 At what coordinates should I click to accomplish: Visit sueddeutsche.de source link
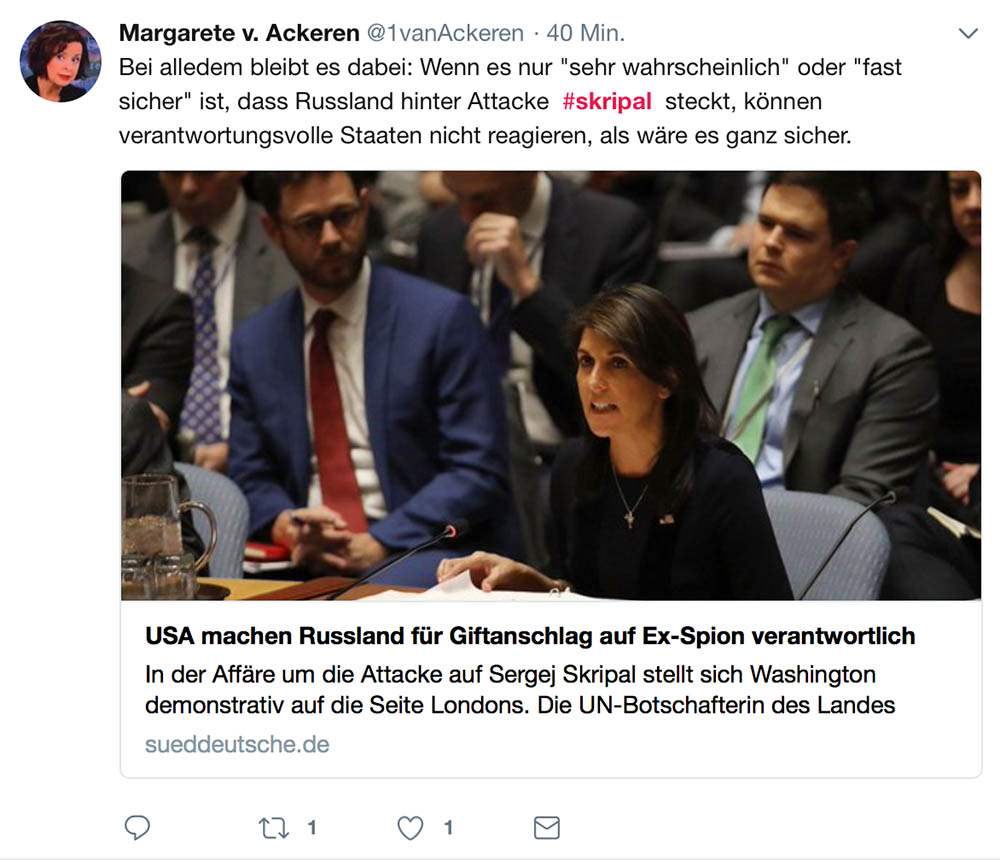tap(237, 745)
